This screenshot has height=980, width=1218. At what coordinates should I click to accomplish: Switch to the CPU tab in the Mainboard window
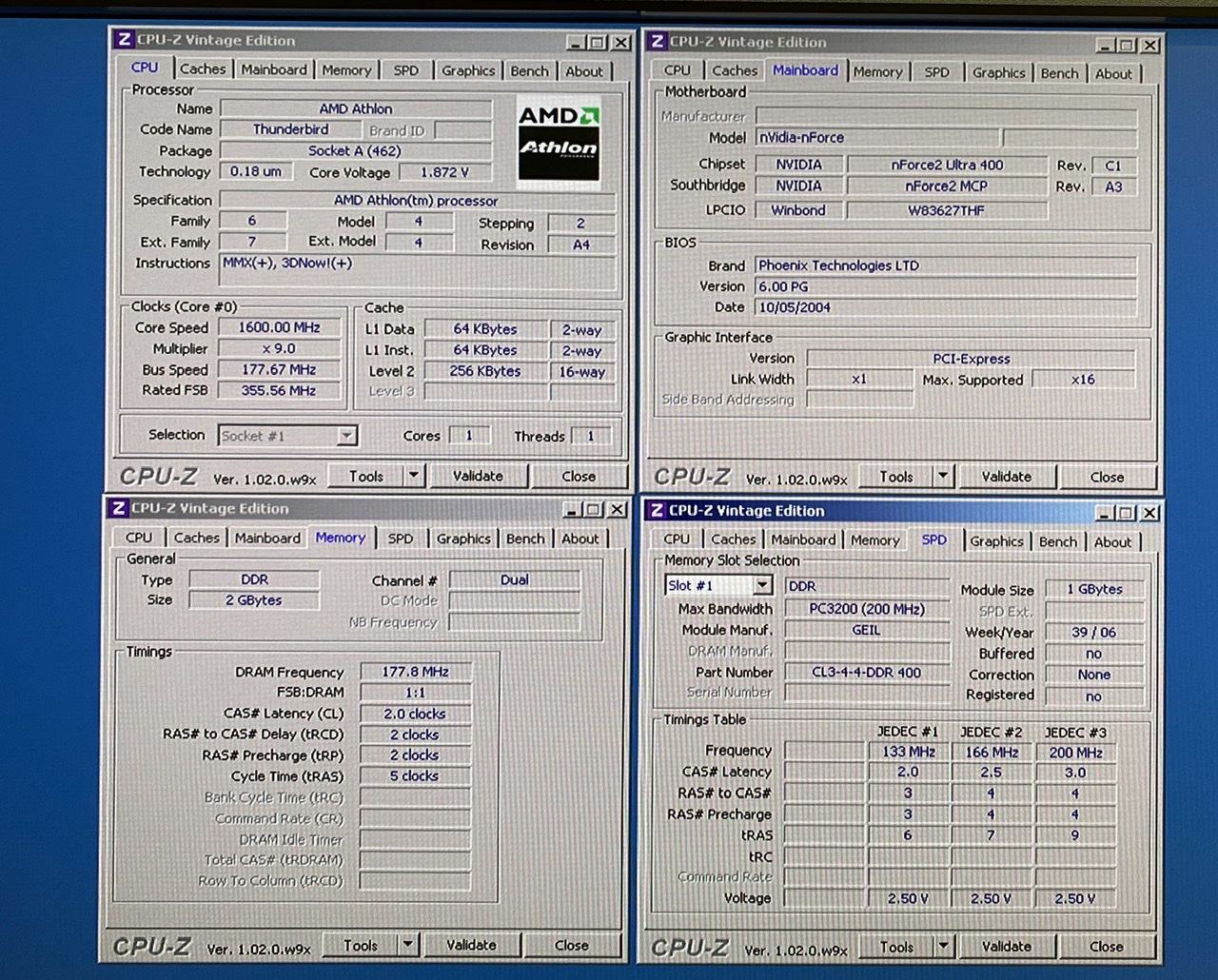point(678,70)
